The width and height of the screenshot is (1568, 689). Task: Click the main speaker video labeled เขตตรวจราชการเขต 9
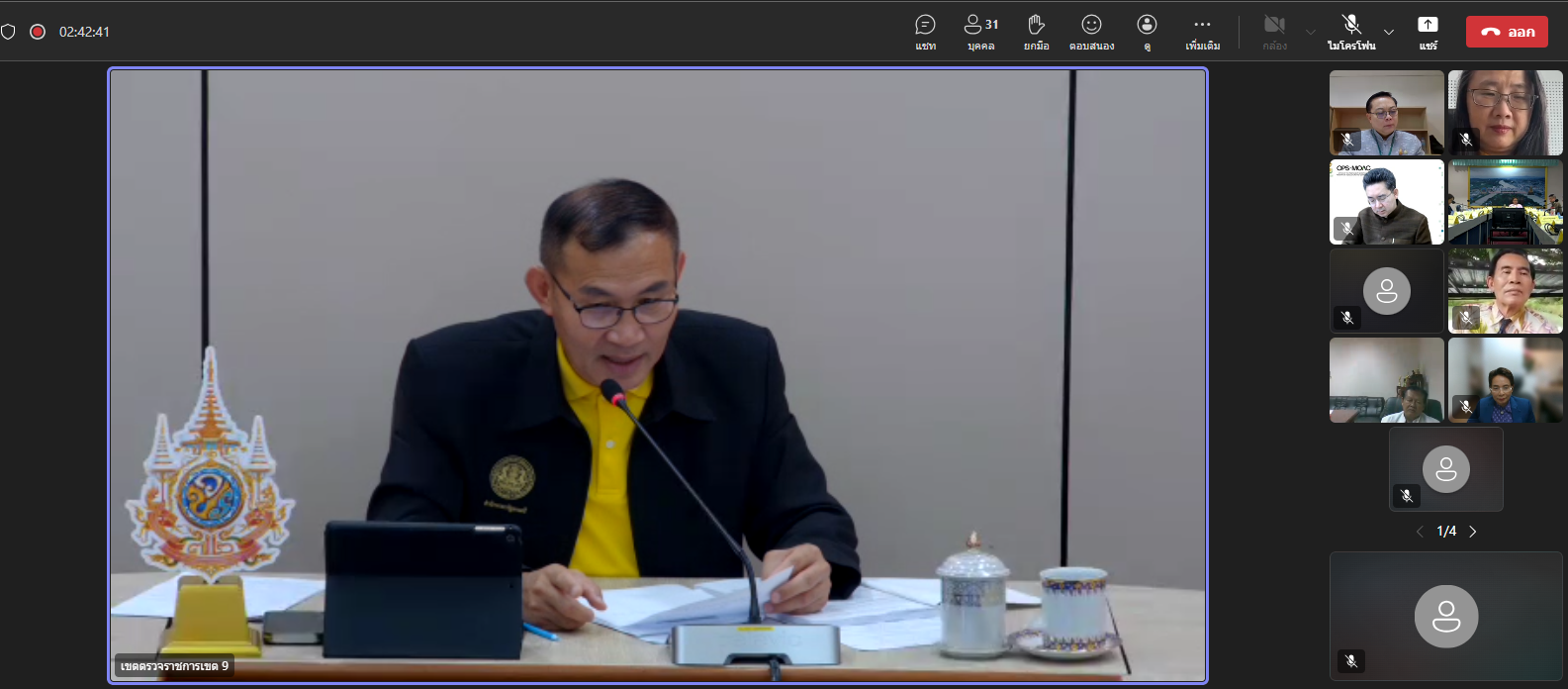pyautogui.click(x=658, y=375)
